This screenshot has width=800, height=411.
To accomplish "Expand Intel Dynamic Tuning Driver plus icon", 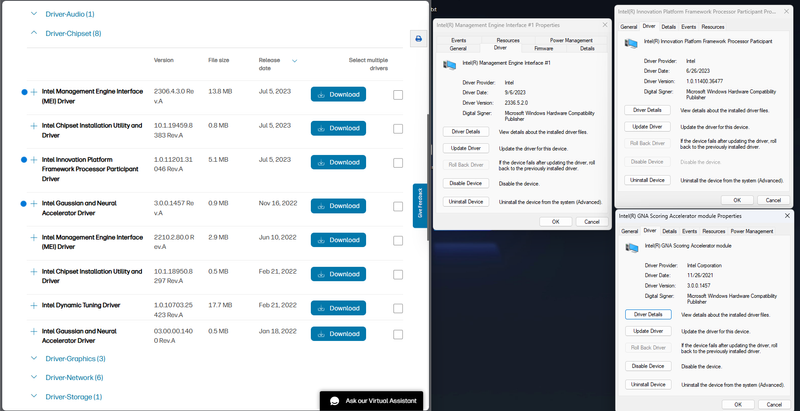I will 34,306.
